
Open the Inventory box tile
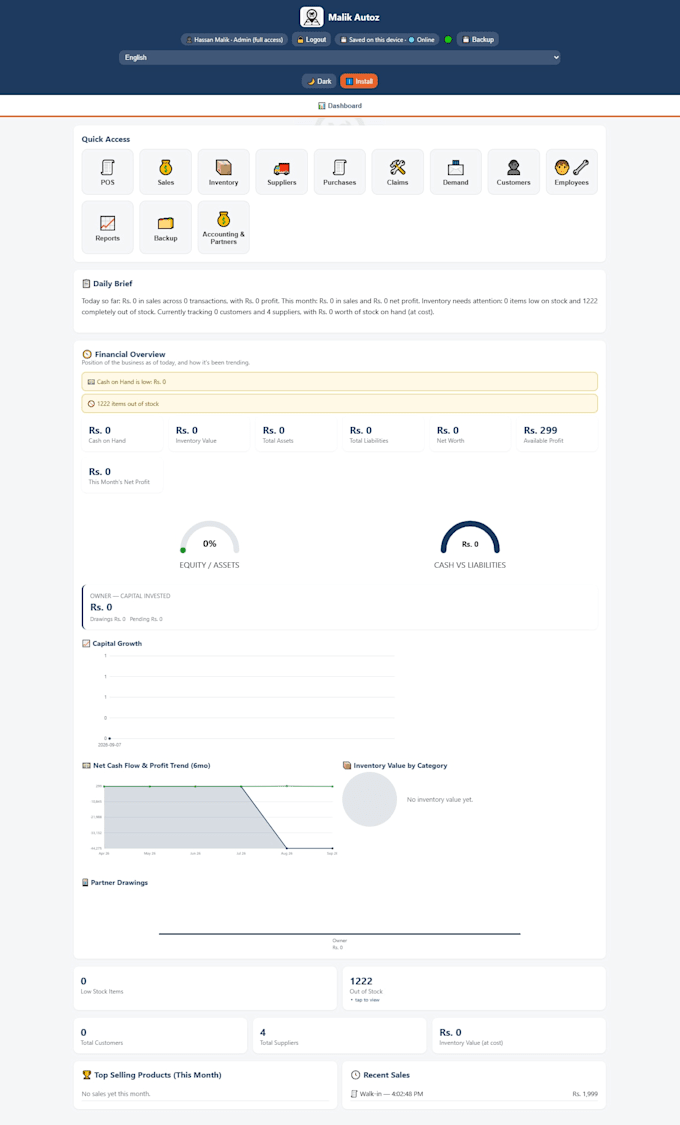point(224,171)
